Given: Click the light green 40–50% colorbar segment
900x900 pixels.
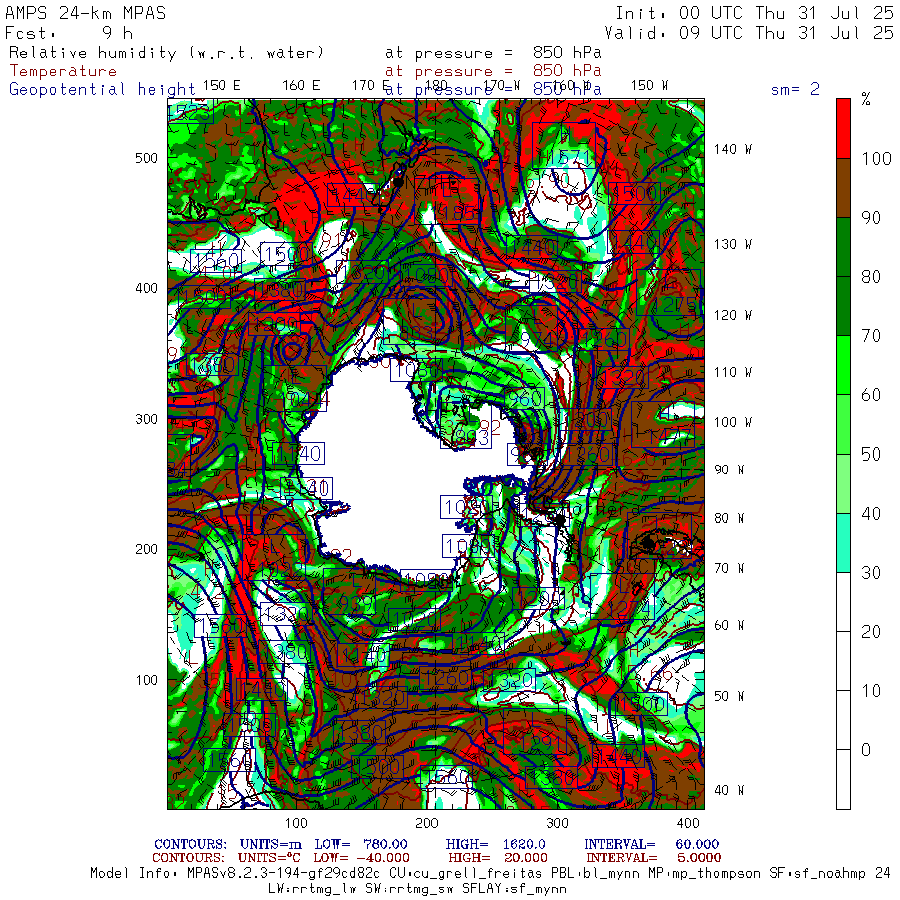Looking at the screenshot, I should coord(843,483).
